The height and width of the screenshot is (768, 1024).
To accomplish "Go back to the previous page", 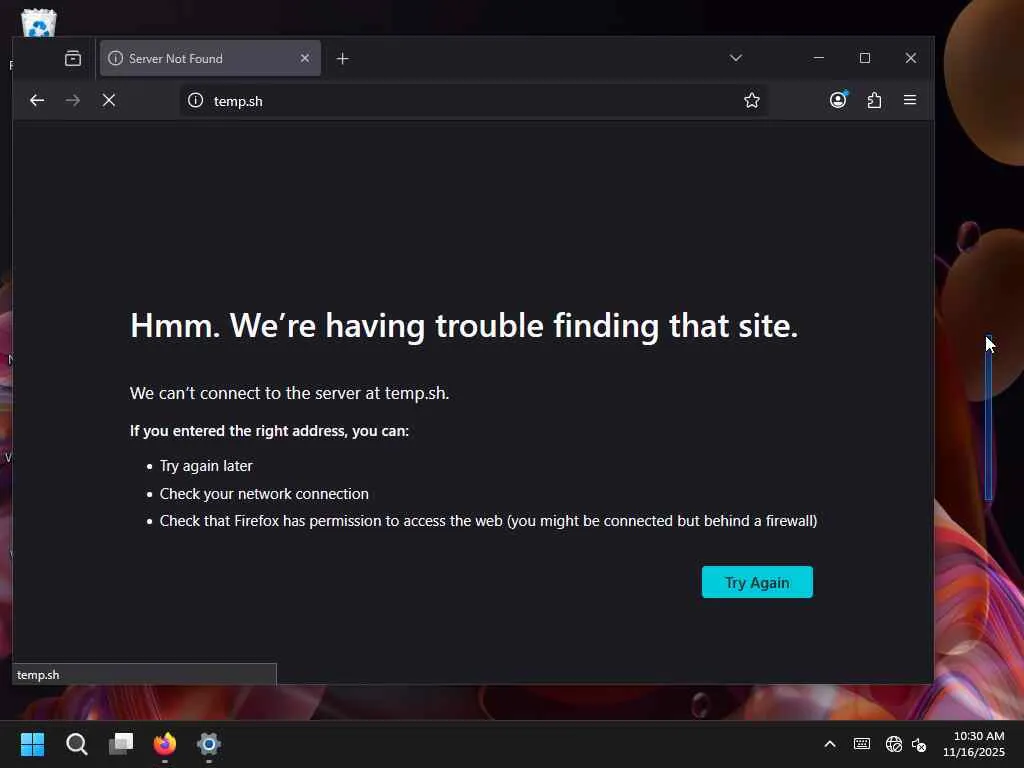I will click(37, 101).
